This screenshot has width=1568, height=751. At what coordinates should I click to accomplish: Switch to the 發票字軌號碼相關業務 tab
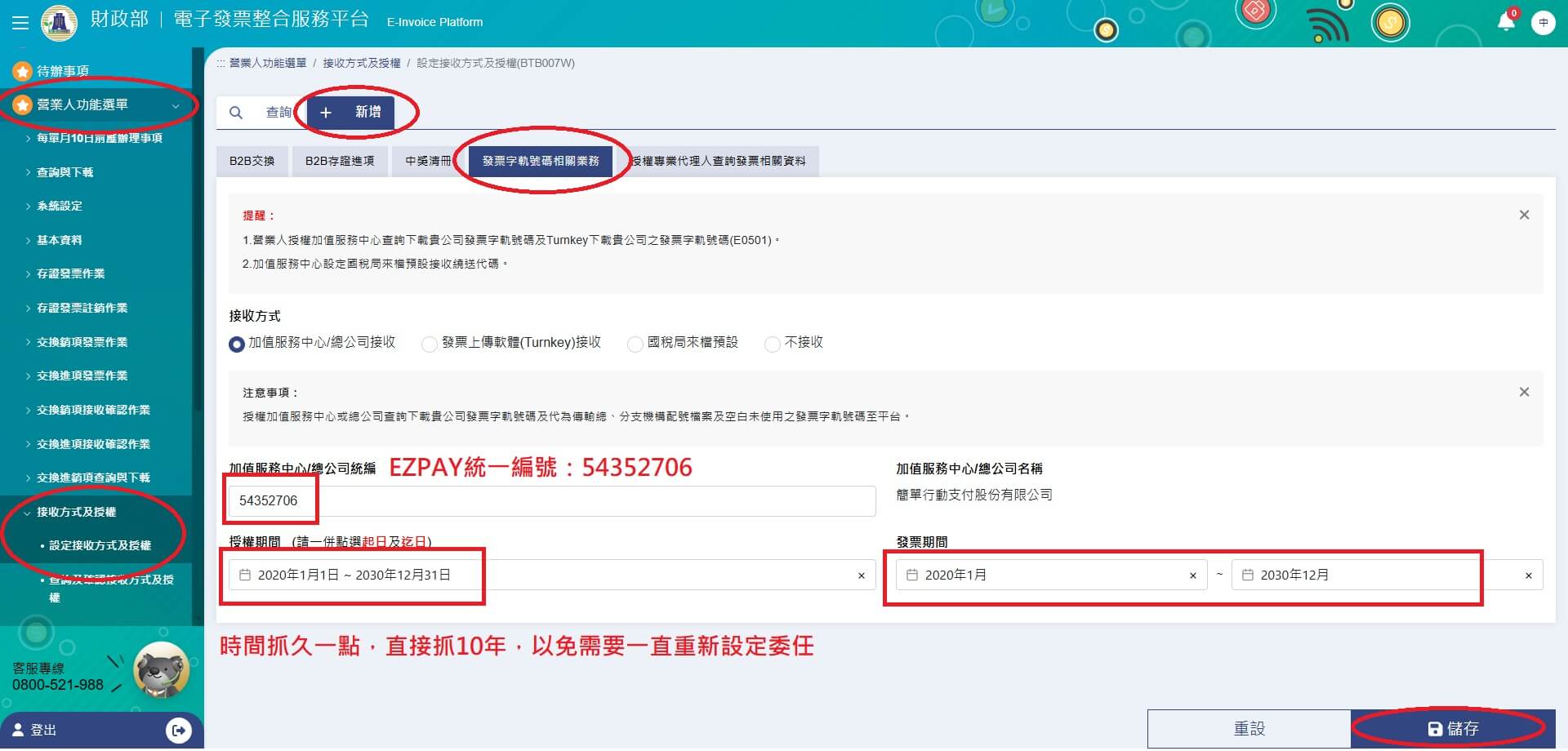tap(541, 161)
